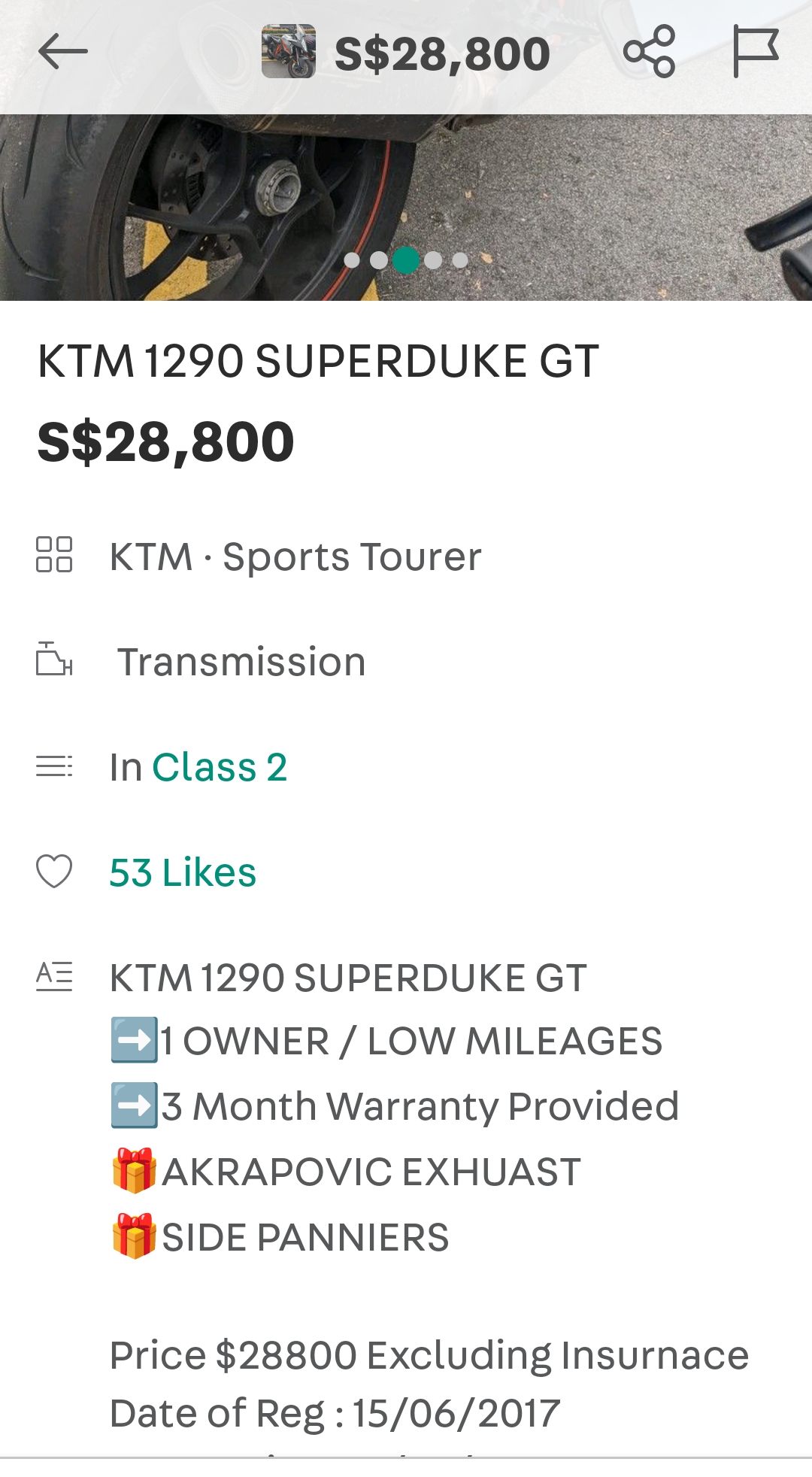View the 53 Likes list

click(x=183, y=872)
